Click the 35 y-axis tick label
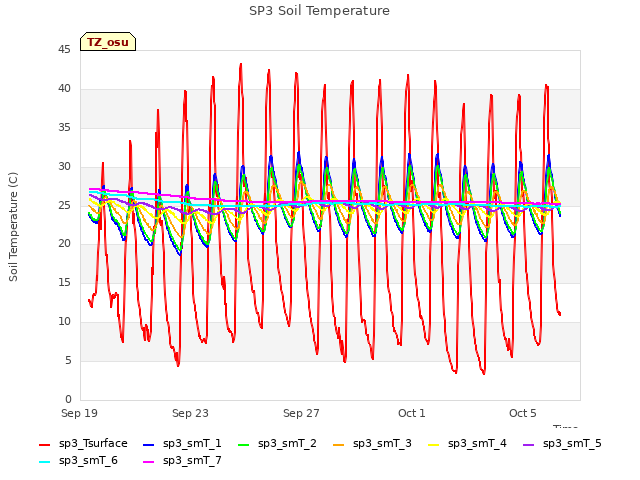 64,128
